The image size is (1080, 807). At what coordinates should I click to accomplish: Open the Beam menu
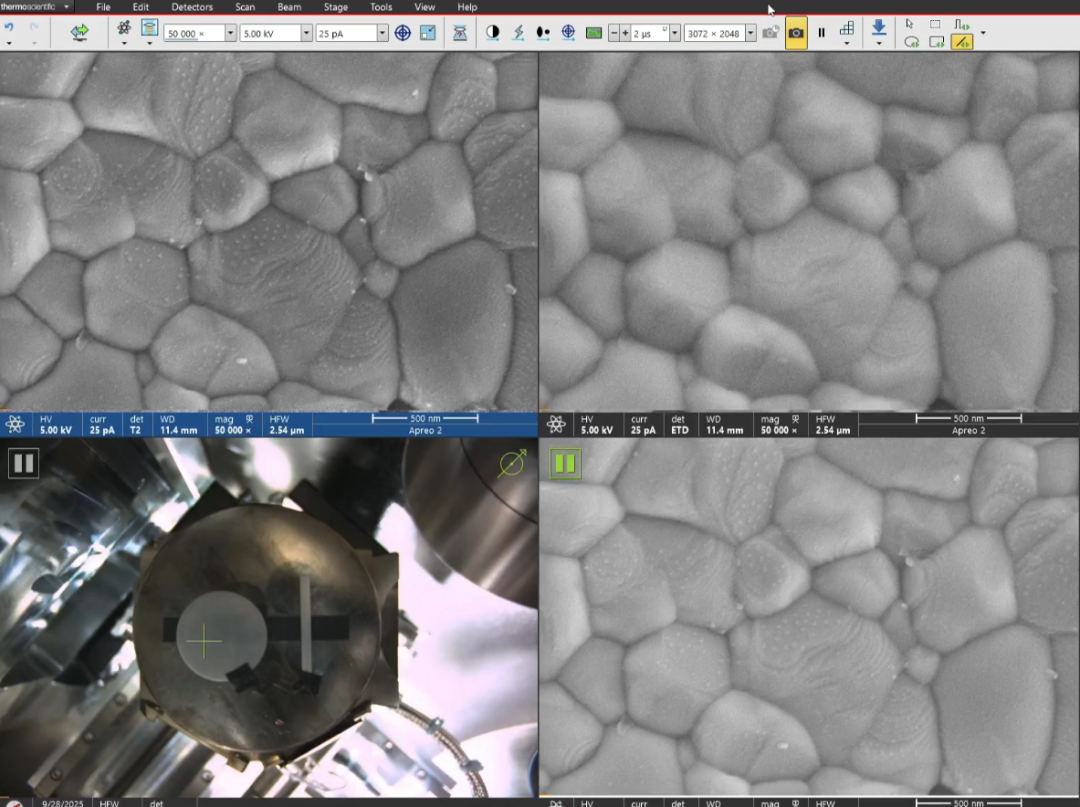289,7
